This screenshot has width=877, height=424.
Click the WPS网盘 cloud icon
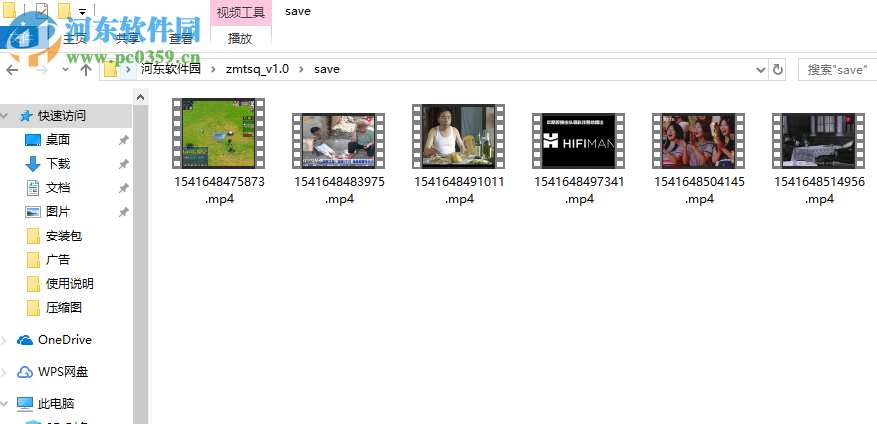point(25,372)
